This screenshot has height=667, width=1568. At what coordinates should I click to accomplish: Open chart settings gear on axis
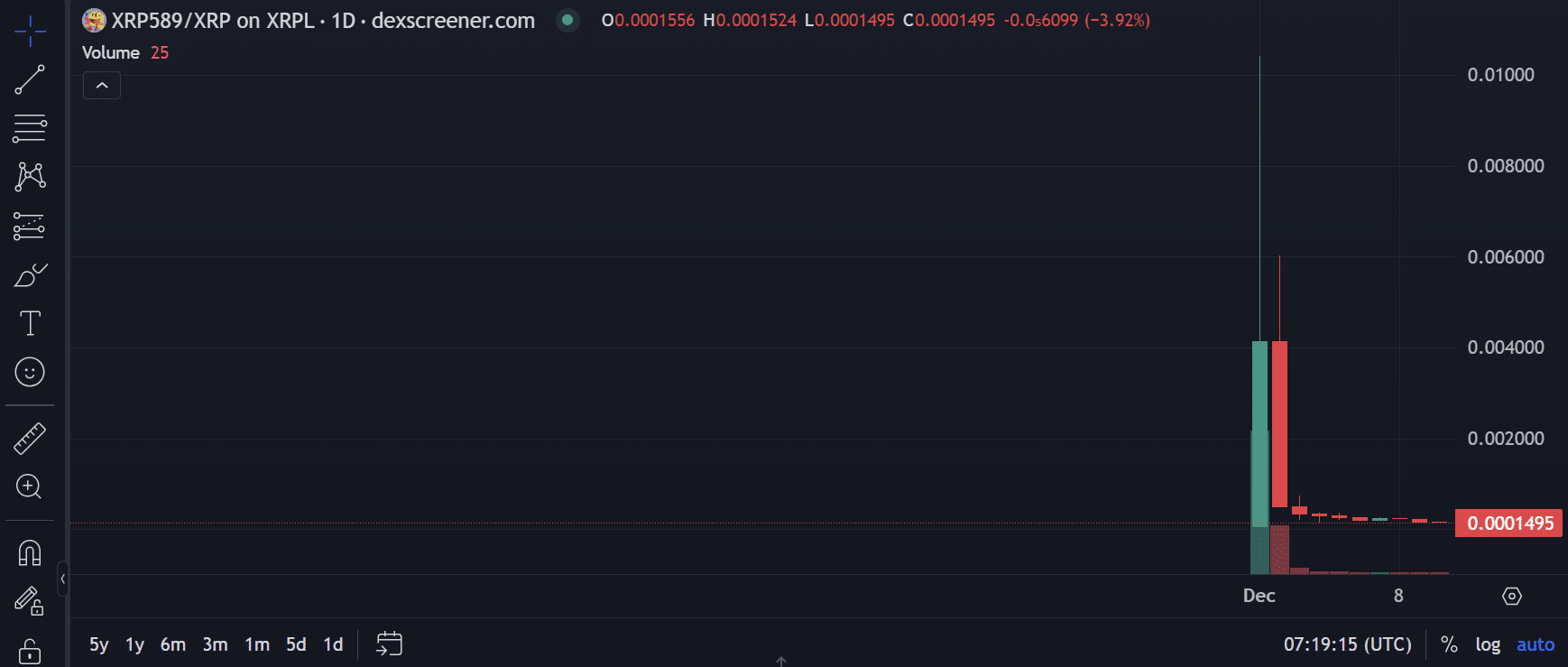click(x=1511, y=596)
